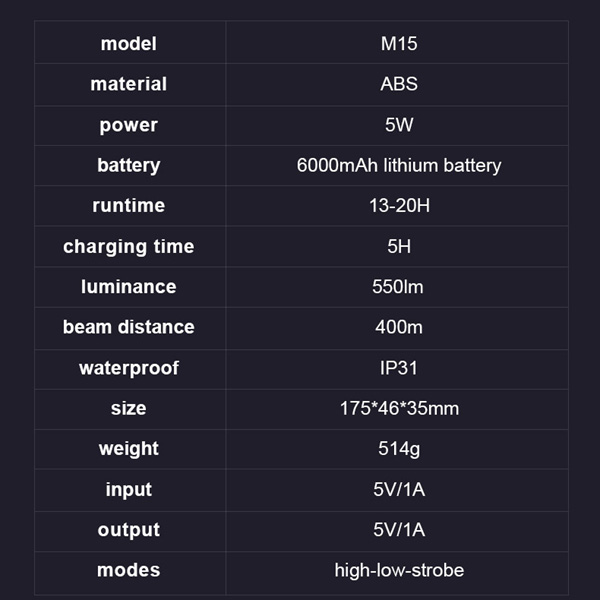Click the ABS material value

click(x=399, y=84)
